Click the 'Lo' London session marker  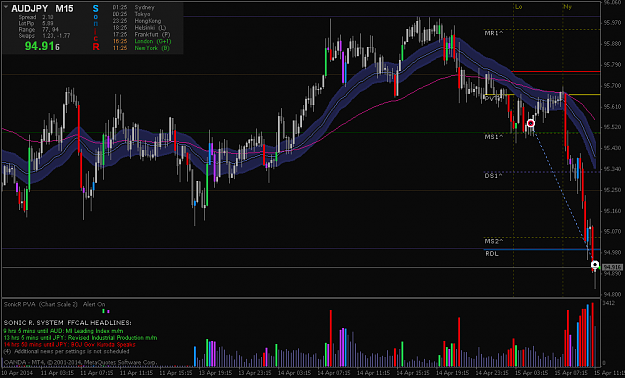(519, 7)
